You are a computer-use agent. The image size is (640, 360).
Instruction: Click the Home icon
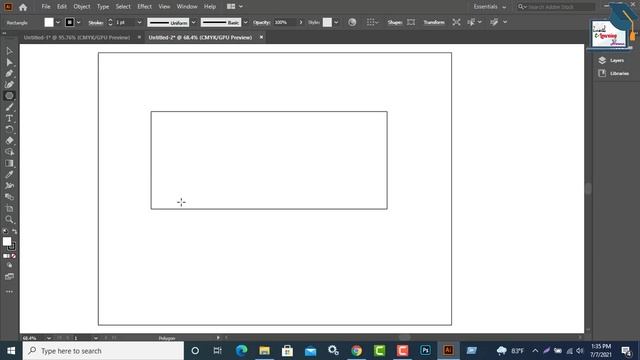pos(23,7)
